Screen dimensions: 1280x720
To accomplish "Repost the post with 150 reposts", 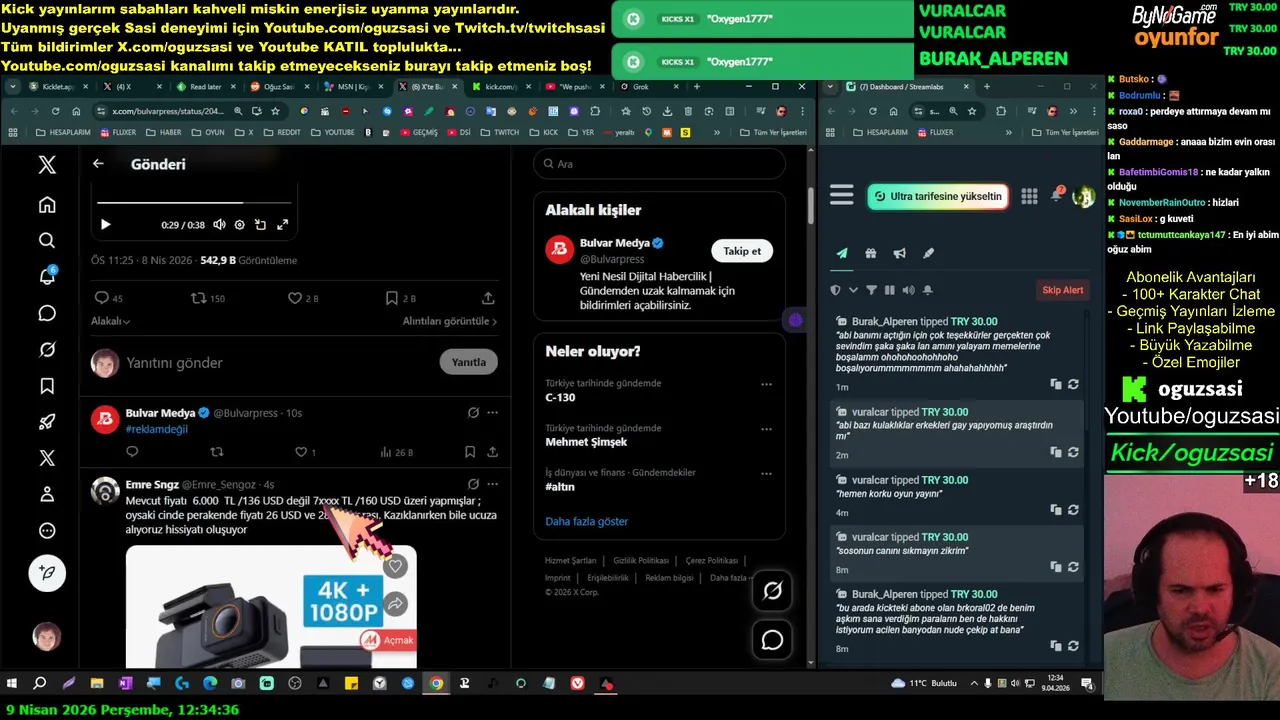I will 199,298.
